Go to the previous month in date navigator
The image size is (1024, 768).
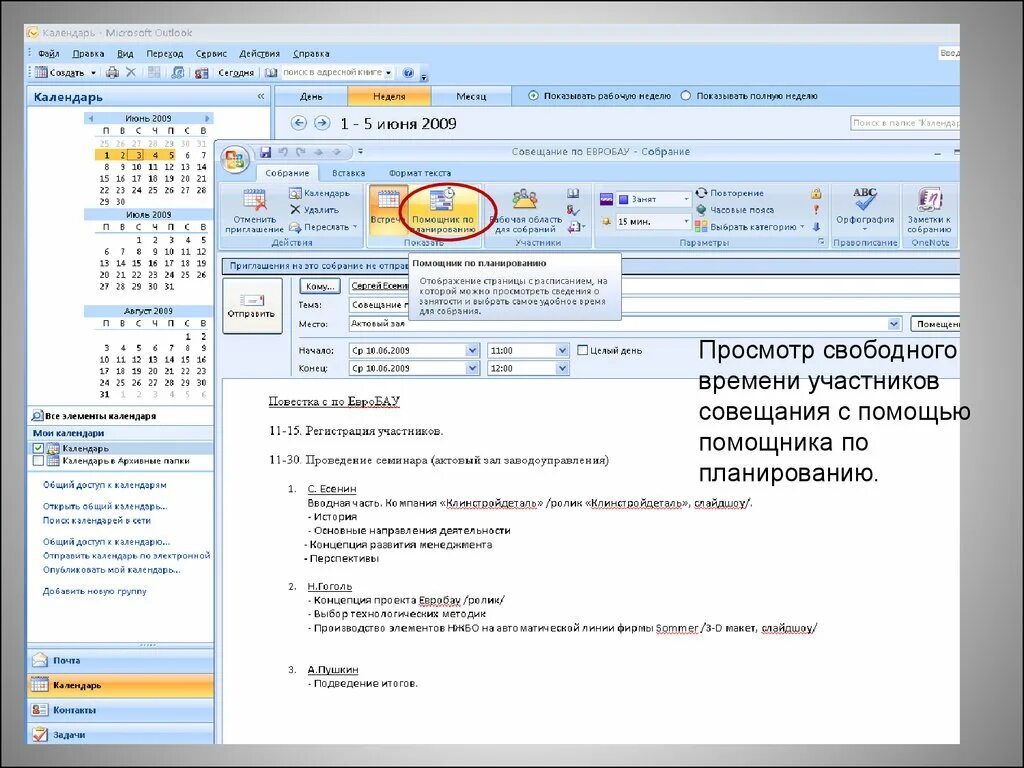91,118
